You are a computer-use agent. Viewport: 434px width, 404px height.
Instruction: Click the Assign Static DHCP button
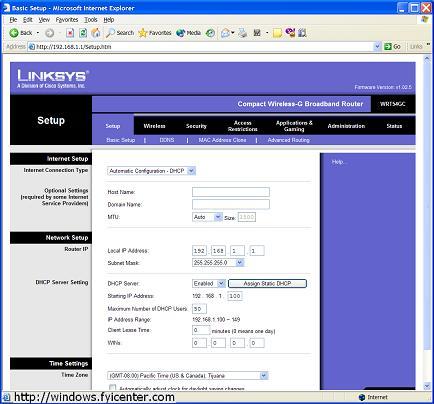[x=267, y=283]
